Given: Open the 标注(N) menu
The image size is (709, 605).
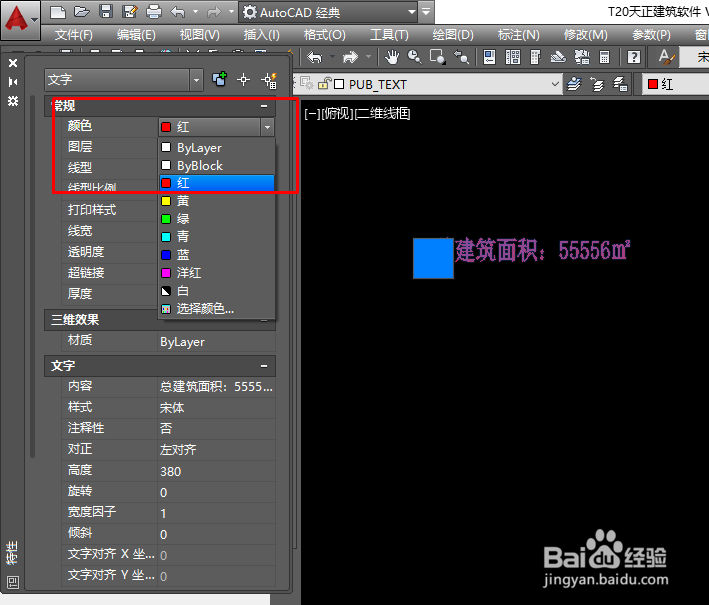Looking at the screenshot, I should tap(519, 35).
